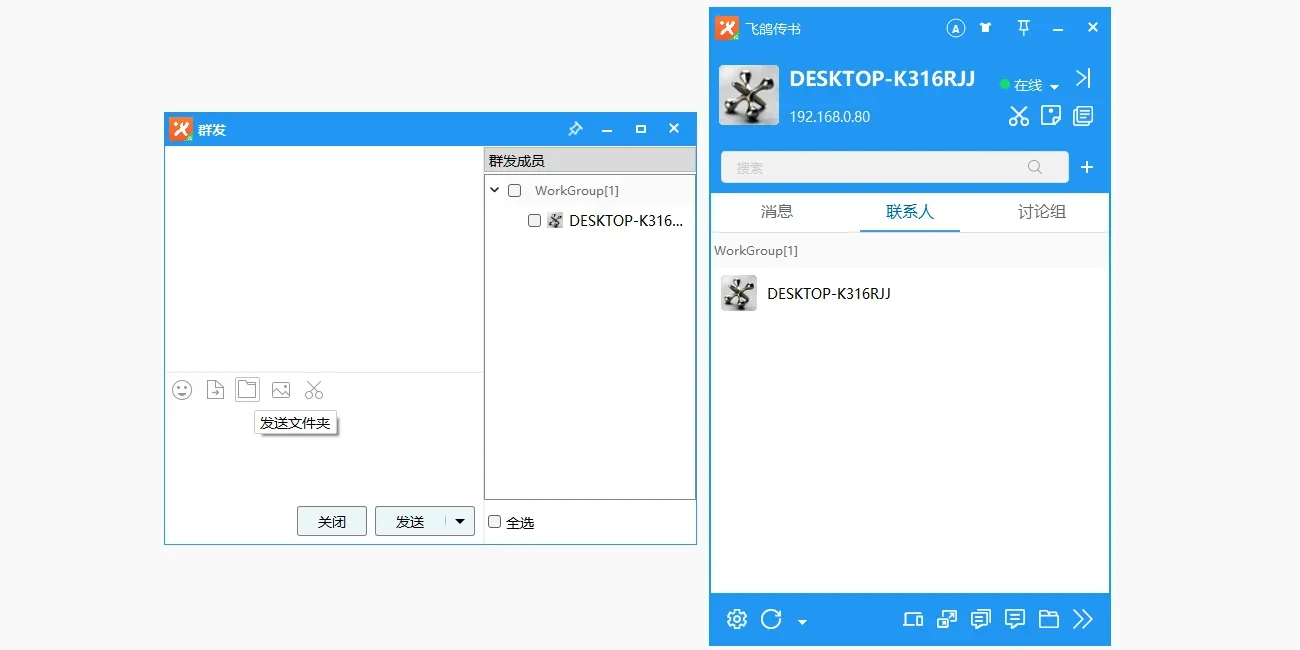1300x650 pixels.
Task: Click the message compose area in 群发
Action: [324, 455]
